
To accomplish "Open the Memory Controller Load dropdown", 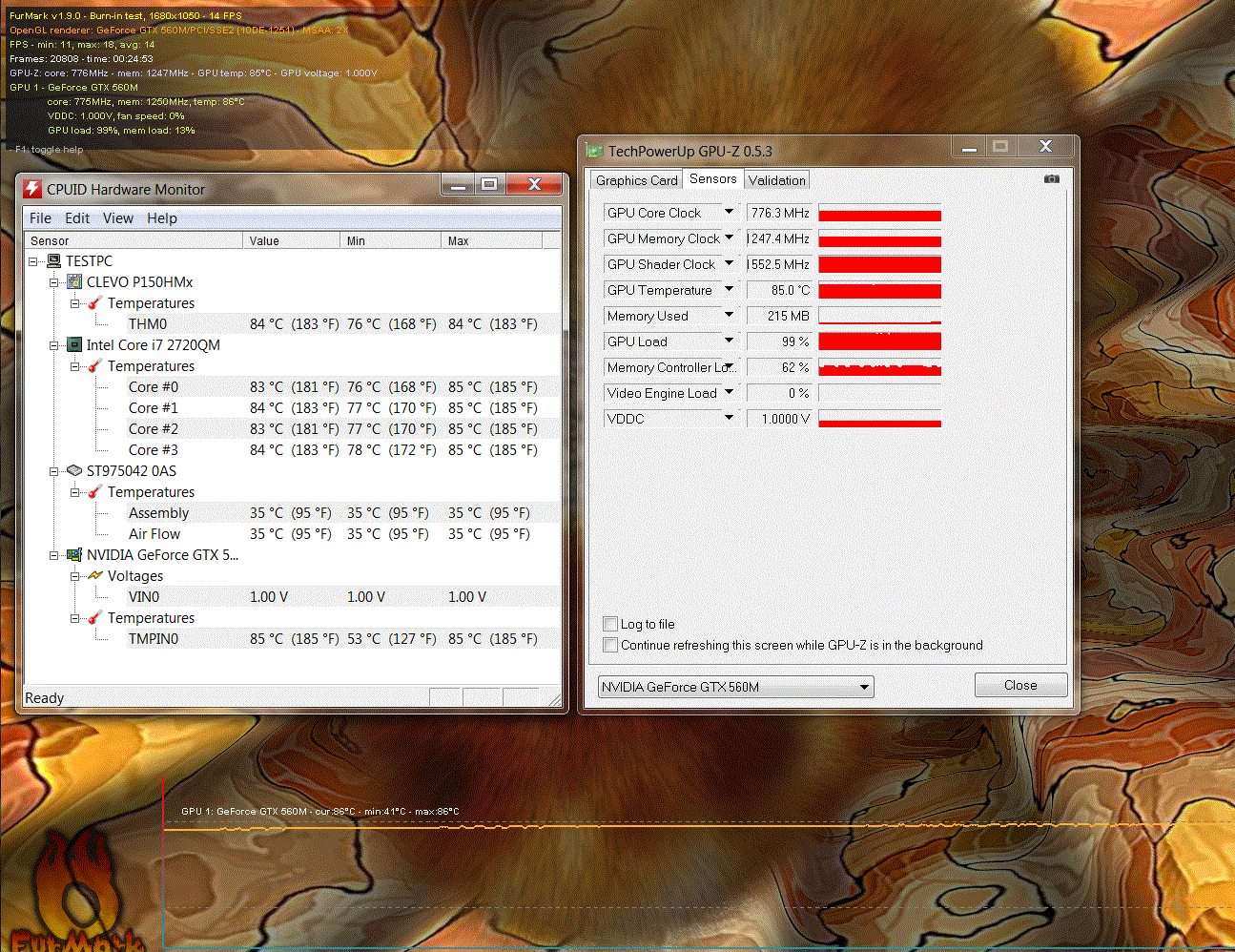I will click(x=729, y=366).
